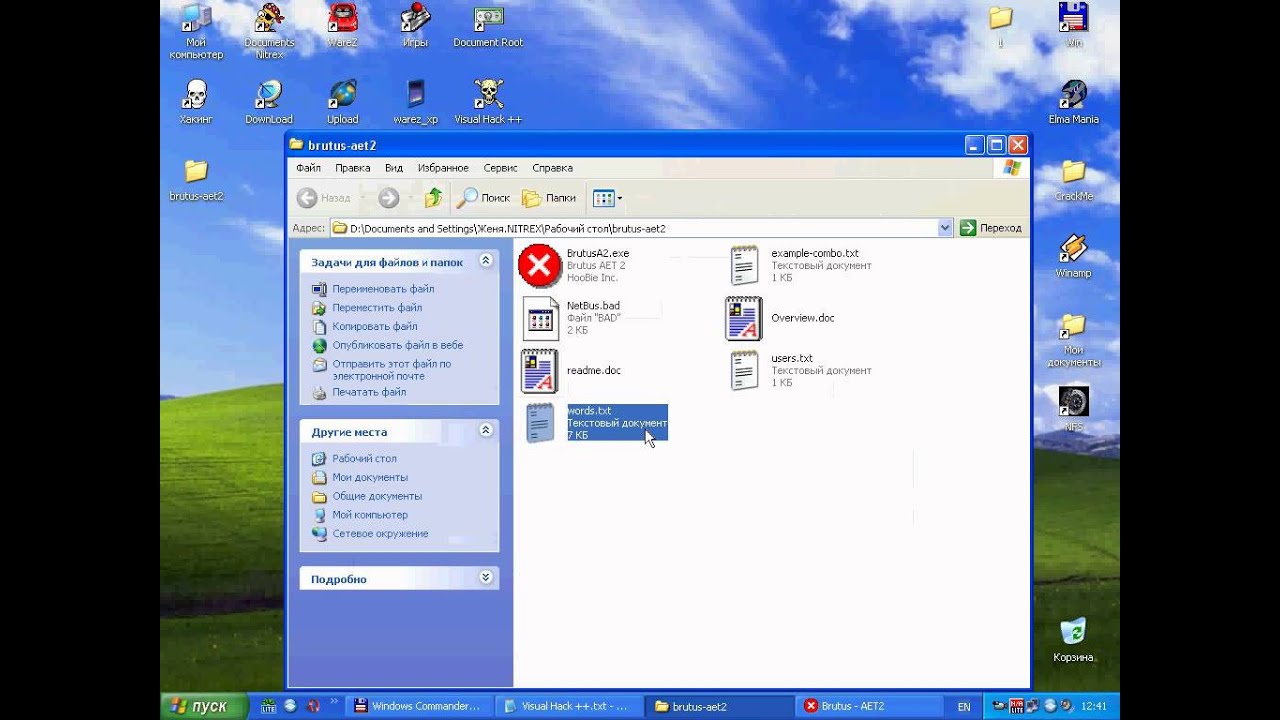The height and width of the screenshot is (720, 1280).
Task: Go to Мой компьютер in other places
Action: 370,515
